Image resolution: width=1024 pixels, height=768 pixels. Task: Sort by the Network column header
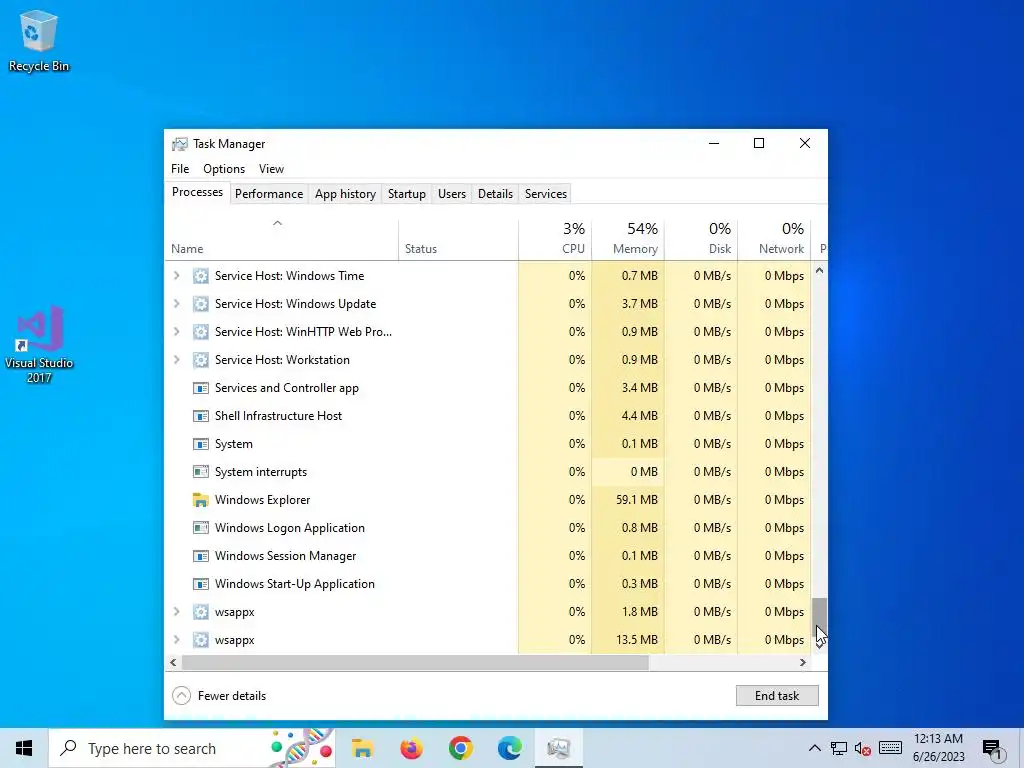click(x=774, y=239)
